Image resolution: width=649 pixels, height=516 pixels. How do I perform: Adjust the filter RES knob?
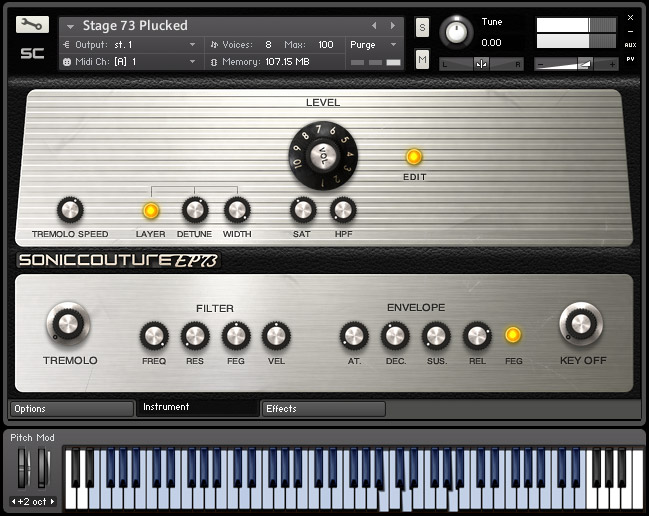195,336
